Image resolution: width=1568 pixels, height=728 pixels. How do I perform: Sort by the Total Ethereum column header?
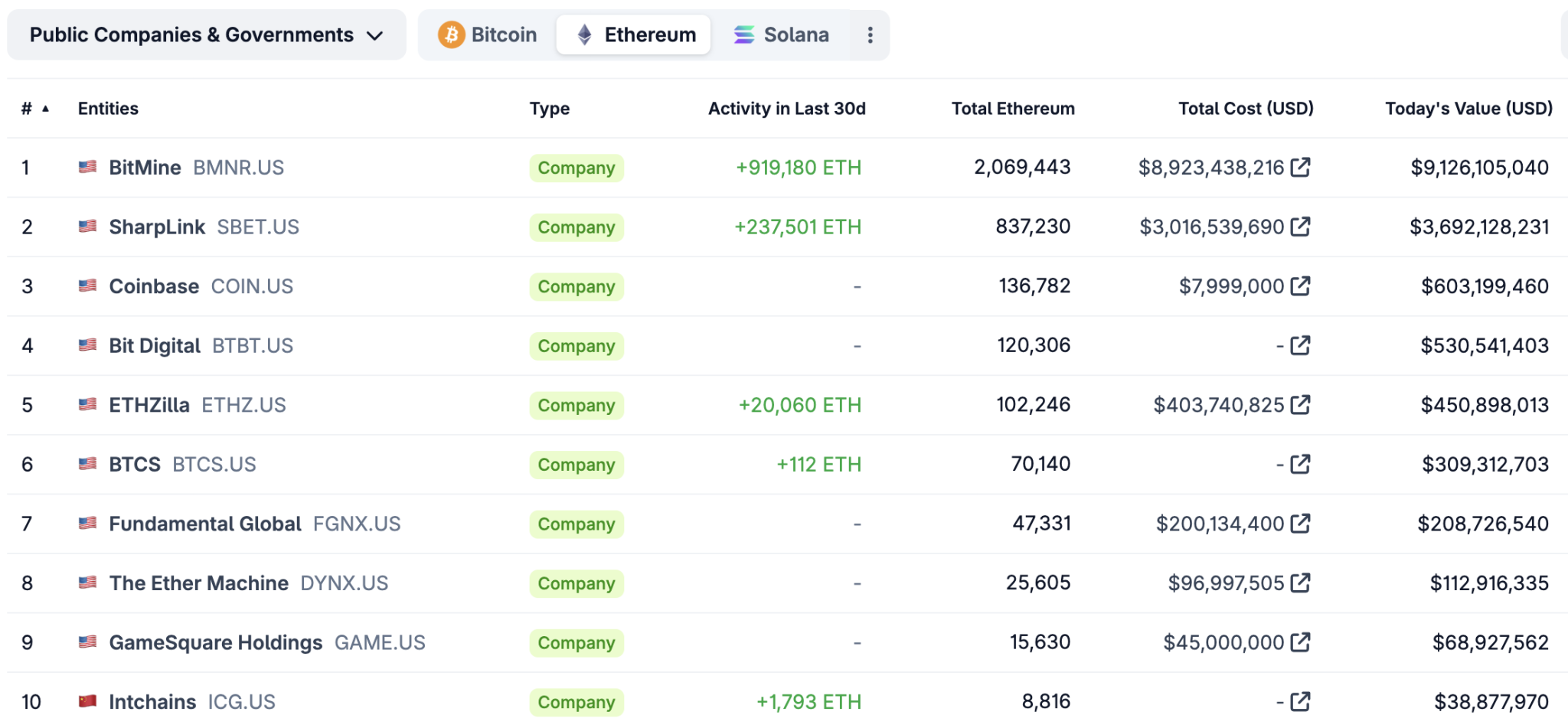click(x=1012, y=109)
